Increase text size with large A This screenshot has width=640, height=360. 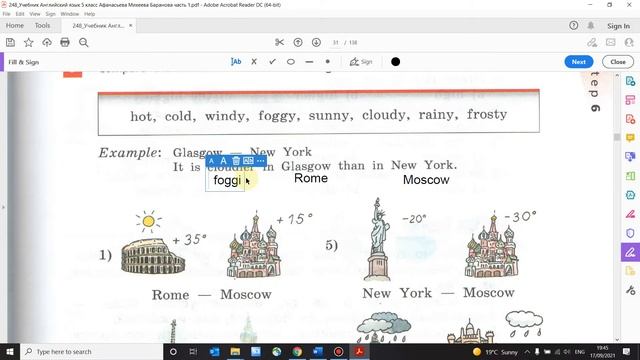click(x=223, y=161)
